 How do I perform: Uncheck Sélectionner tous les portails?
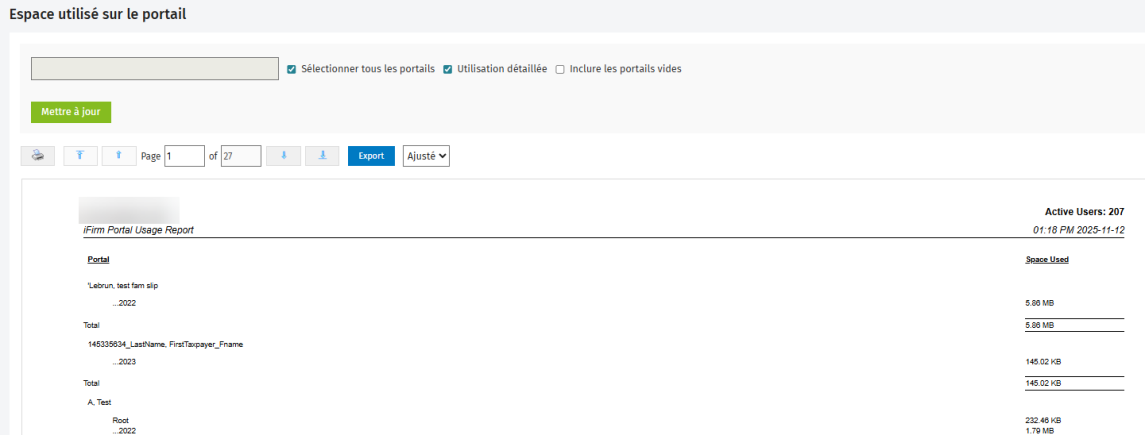pyautogui.click(x=291, y=69)
